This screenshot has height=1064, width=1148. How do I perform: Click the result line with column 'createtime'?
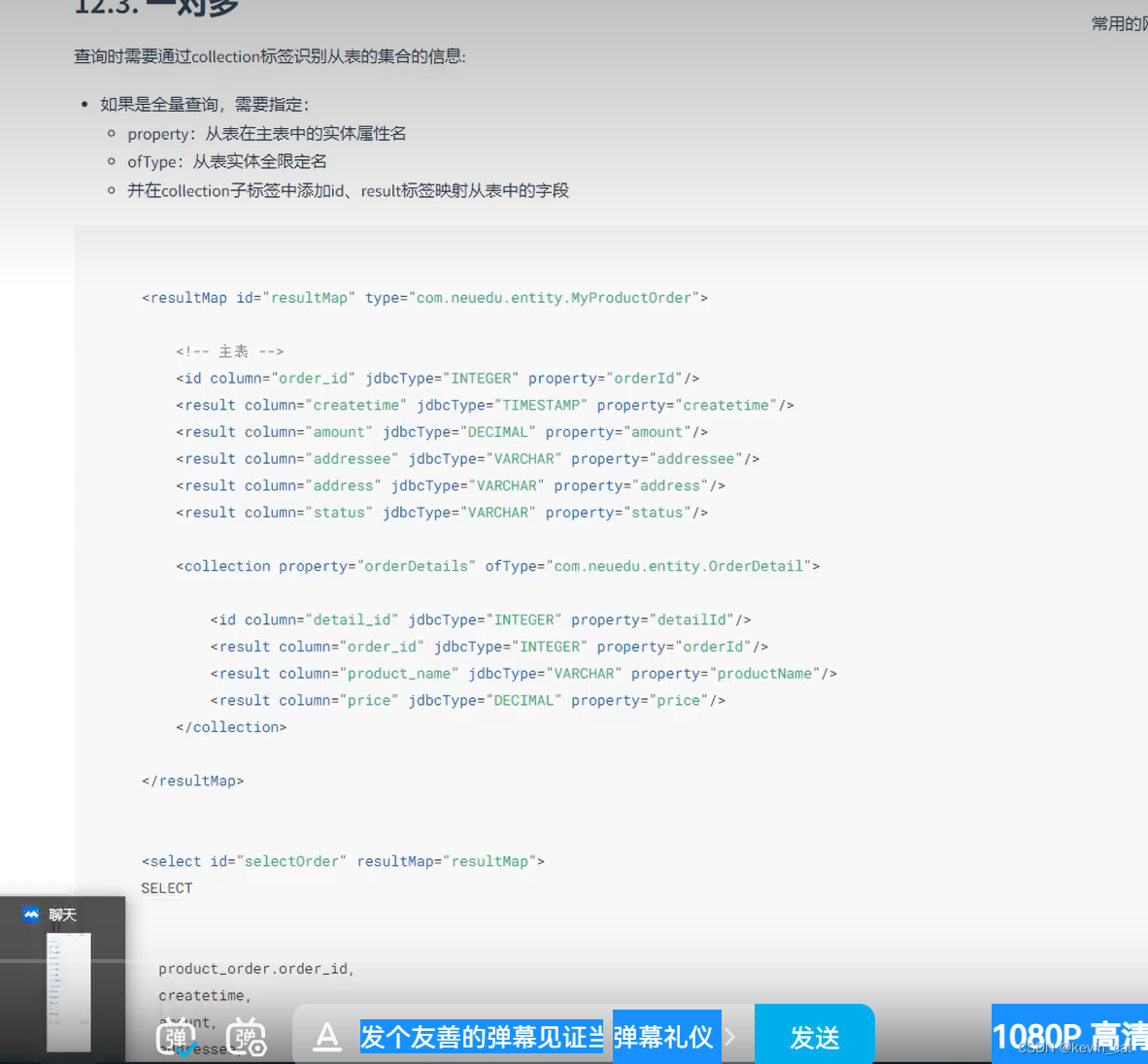[x=485, y=406]
